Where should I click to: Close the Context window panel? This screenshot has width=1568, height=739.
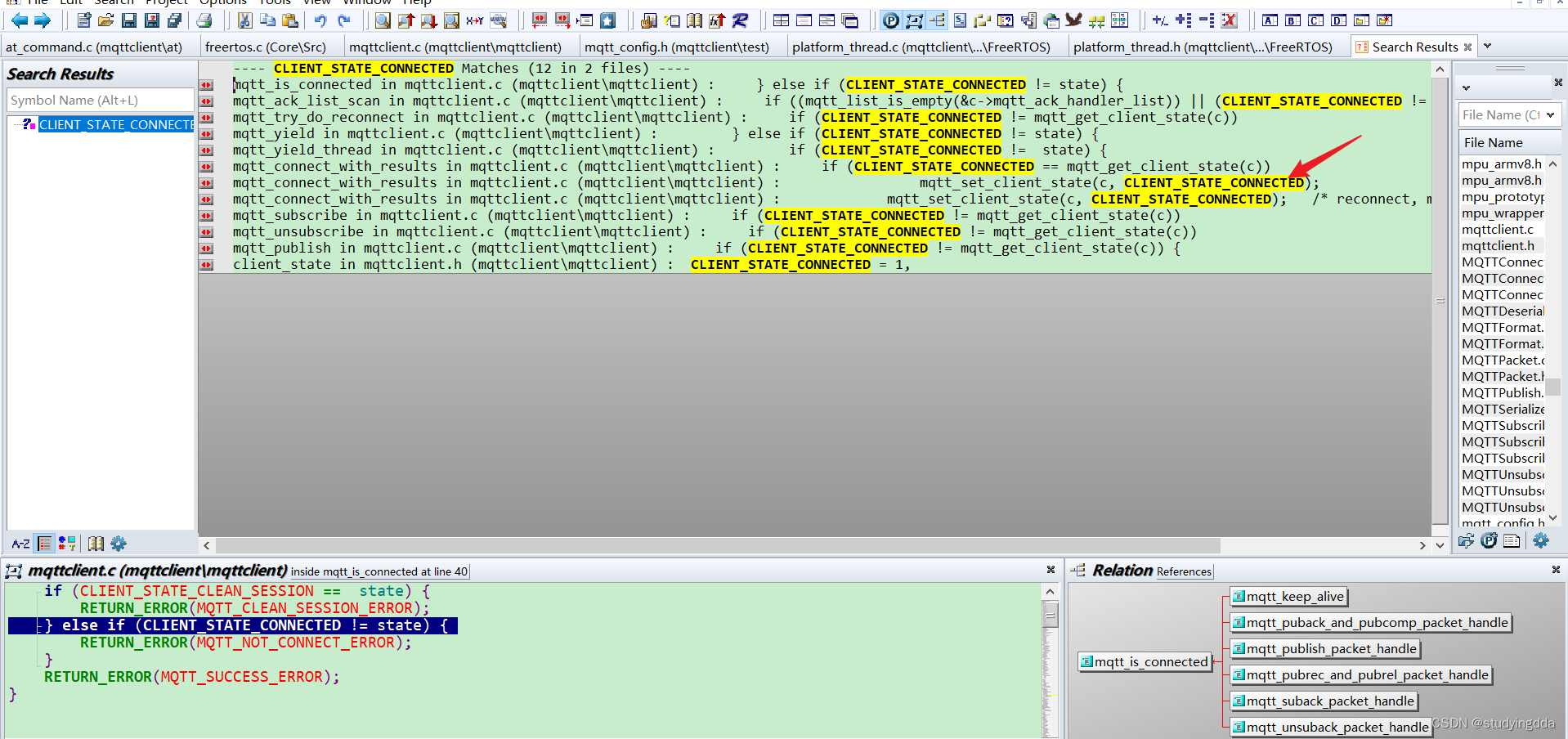(x=1051, y=570)
